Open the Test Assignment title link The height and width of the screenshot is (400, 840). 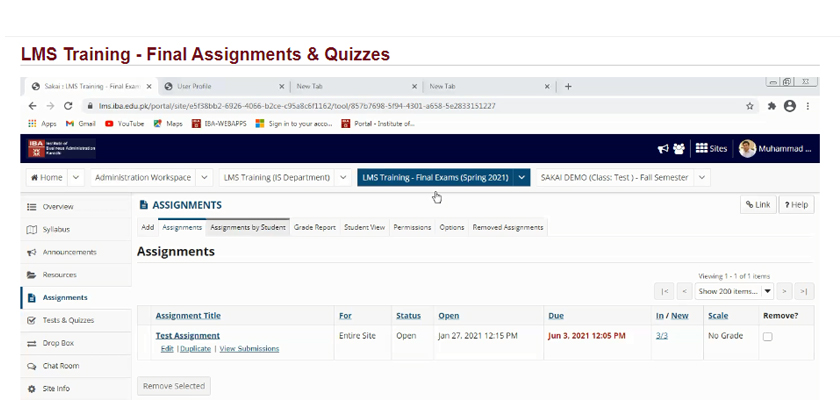coord(188,336)
